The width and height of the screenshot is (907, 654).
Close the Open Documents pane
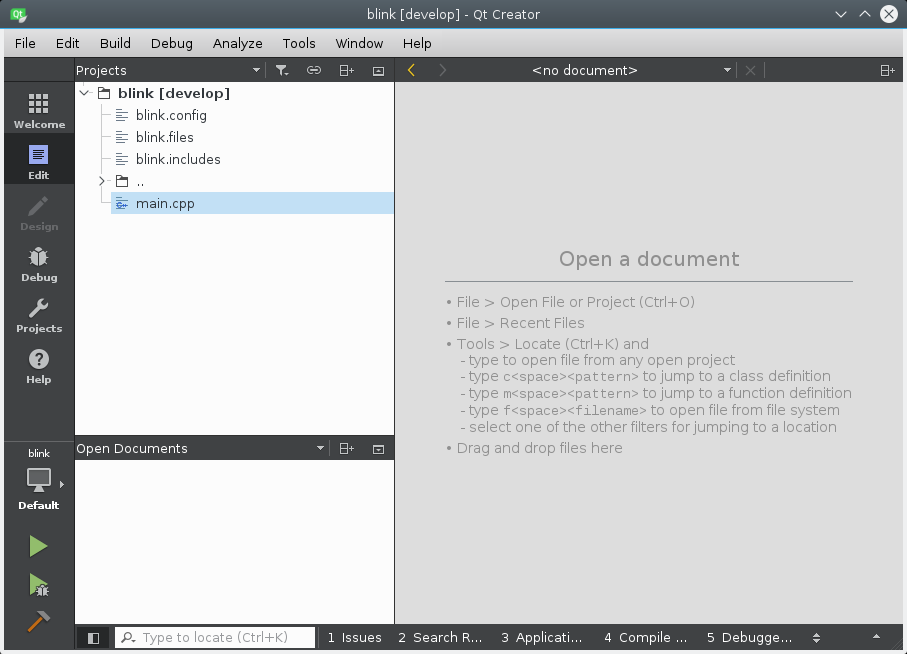(378, 449)
